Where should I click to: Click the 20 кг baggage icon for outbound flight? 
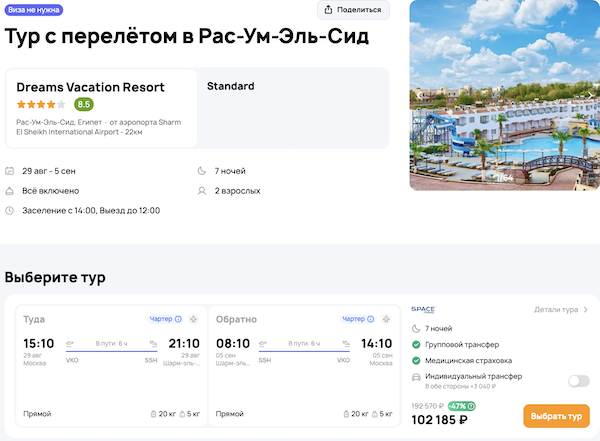click(x=150, y=414)
